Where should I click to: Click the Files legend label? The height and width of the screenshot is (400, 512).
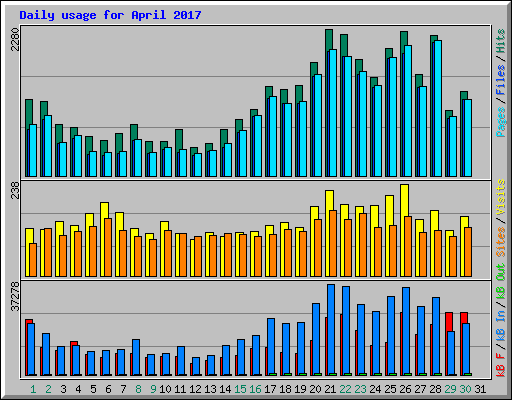(x=501, y=80)
